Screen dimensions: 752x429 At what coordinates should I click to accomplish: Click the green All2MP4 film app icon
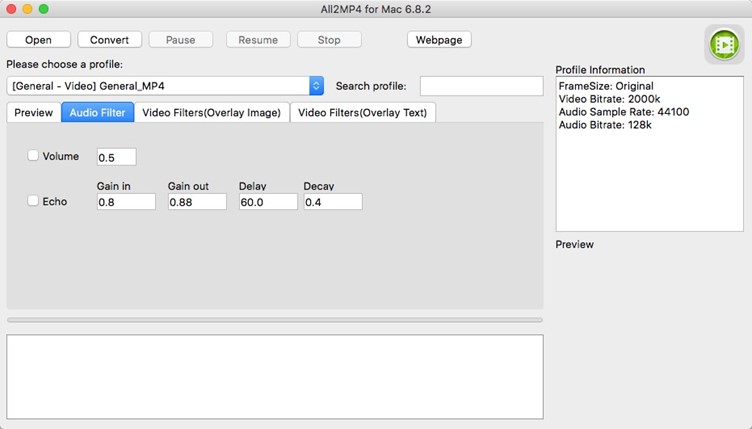pos(724,45)
